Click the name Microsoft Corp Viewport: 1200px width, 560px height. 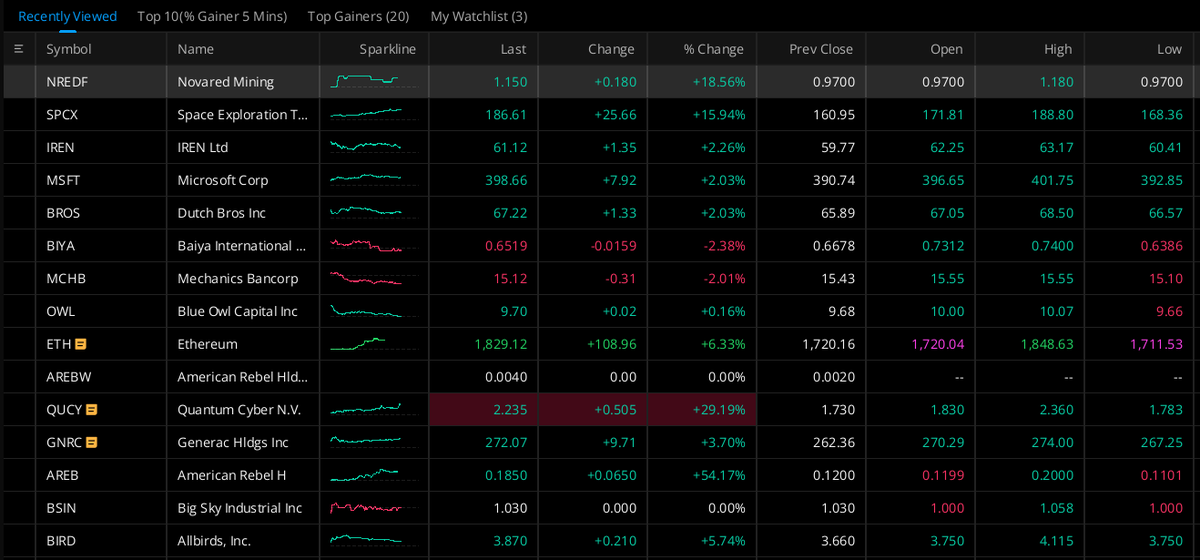pos(223,180)
